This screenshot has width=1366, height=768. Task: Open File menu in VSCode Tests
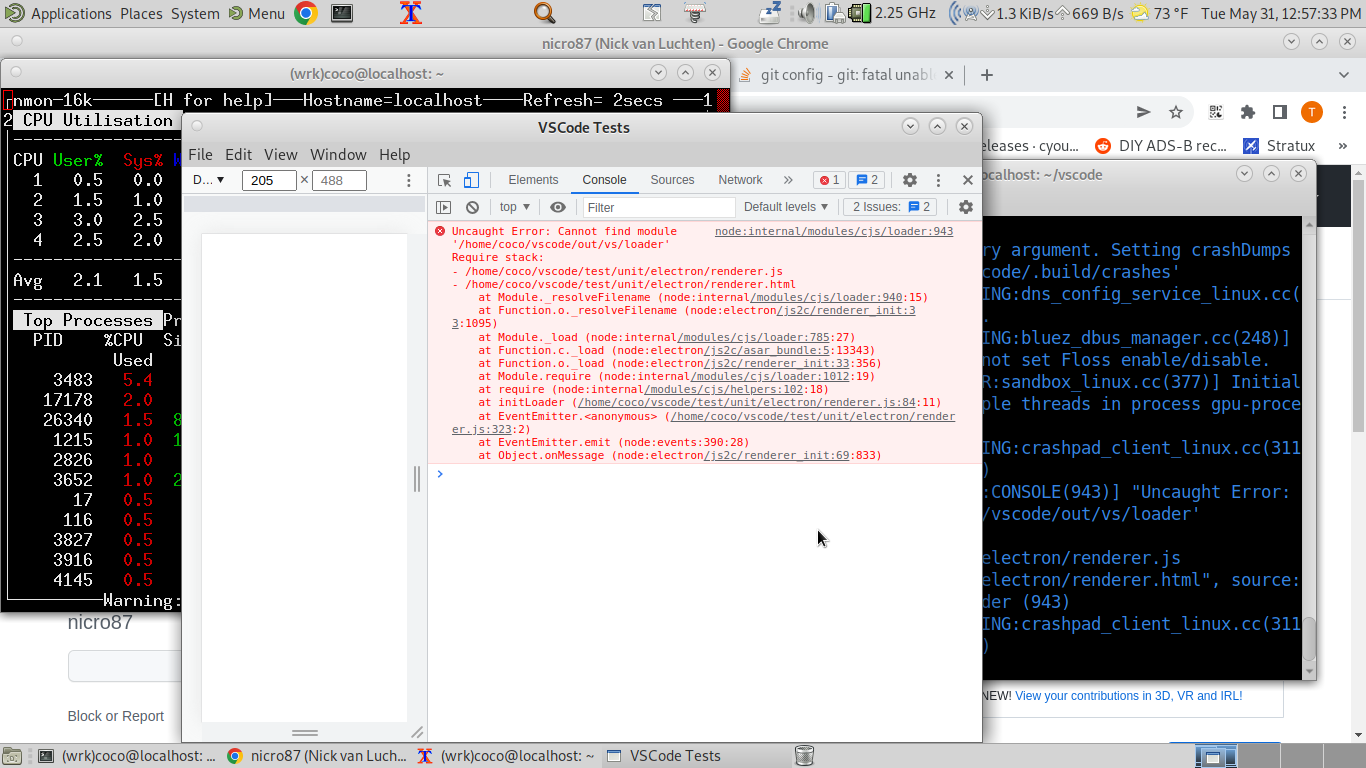click(200, 154)
